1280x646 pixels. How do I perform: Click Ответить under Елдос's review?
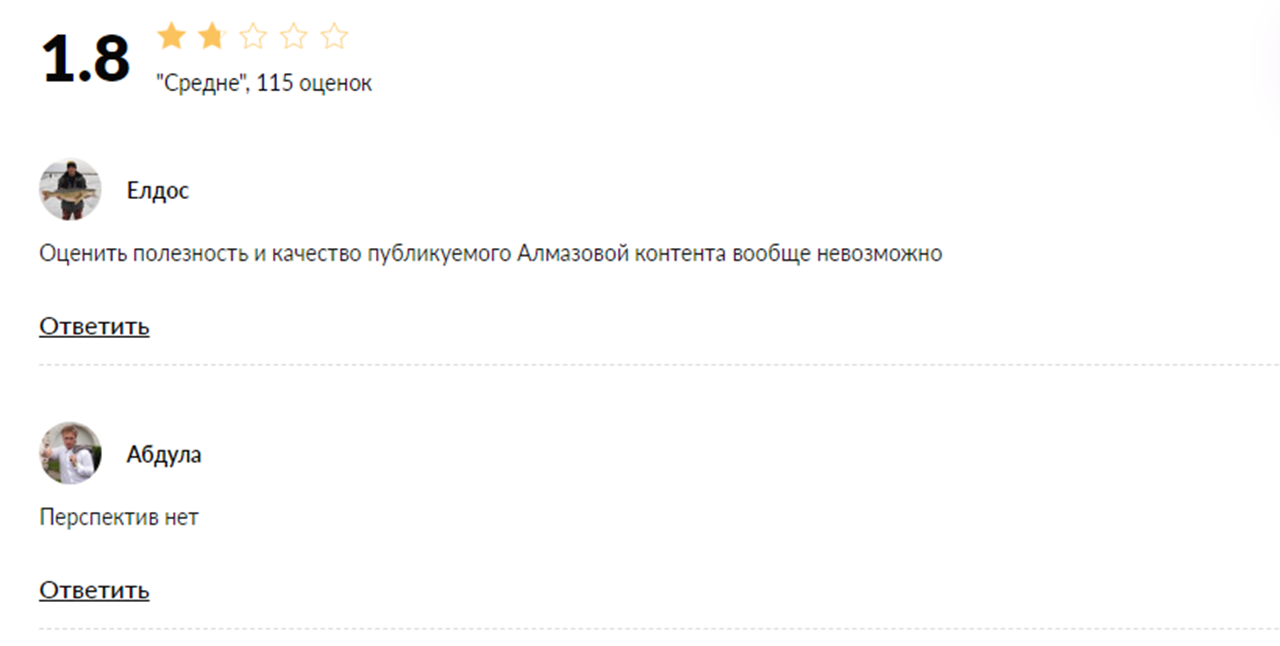pos(94,326)
